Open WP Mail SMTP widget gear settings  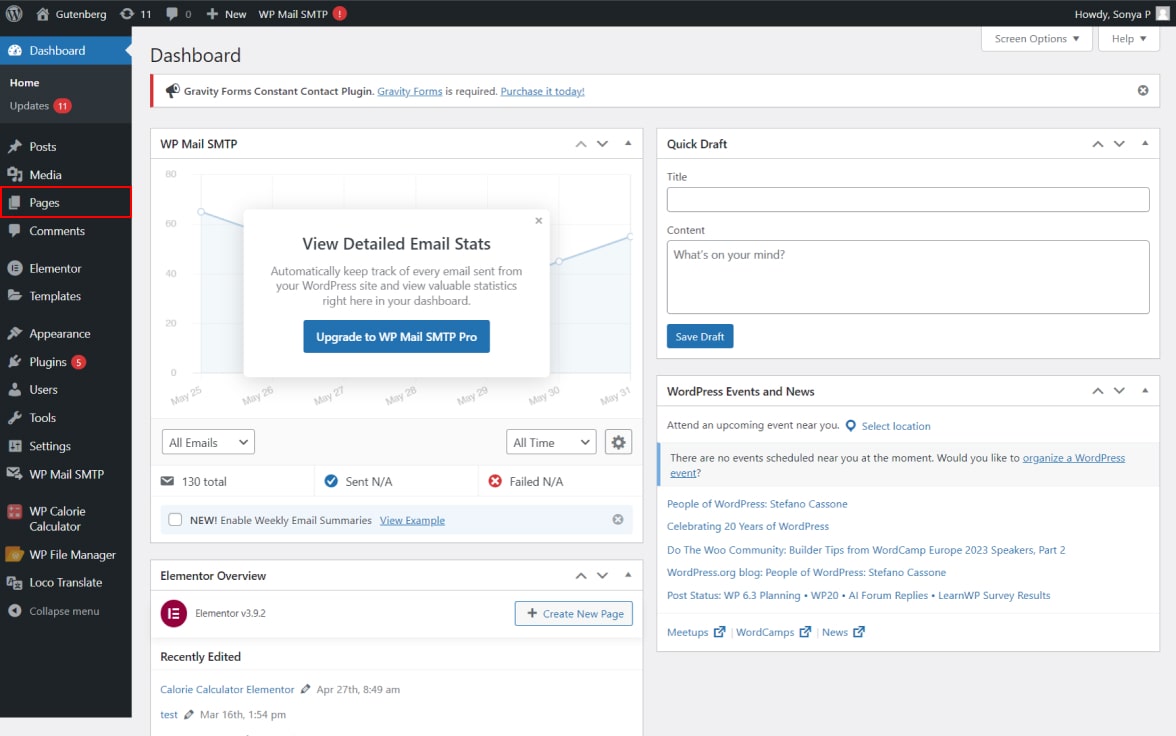[x=618, y=443]
